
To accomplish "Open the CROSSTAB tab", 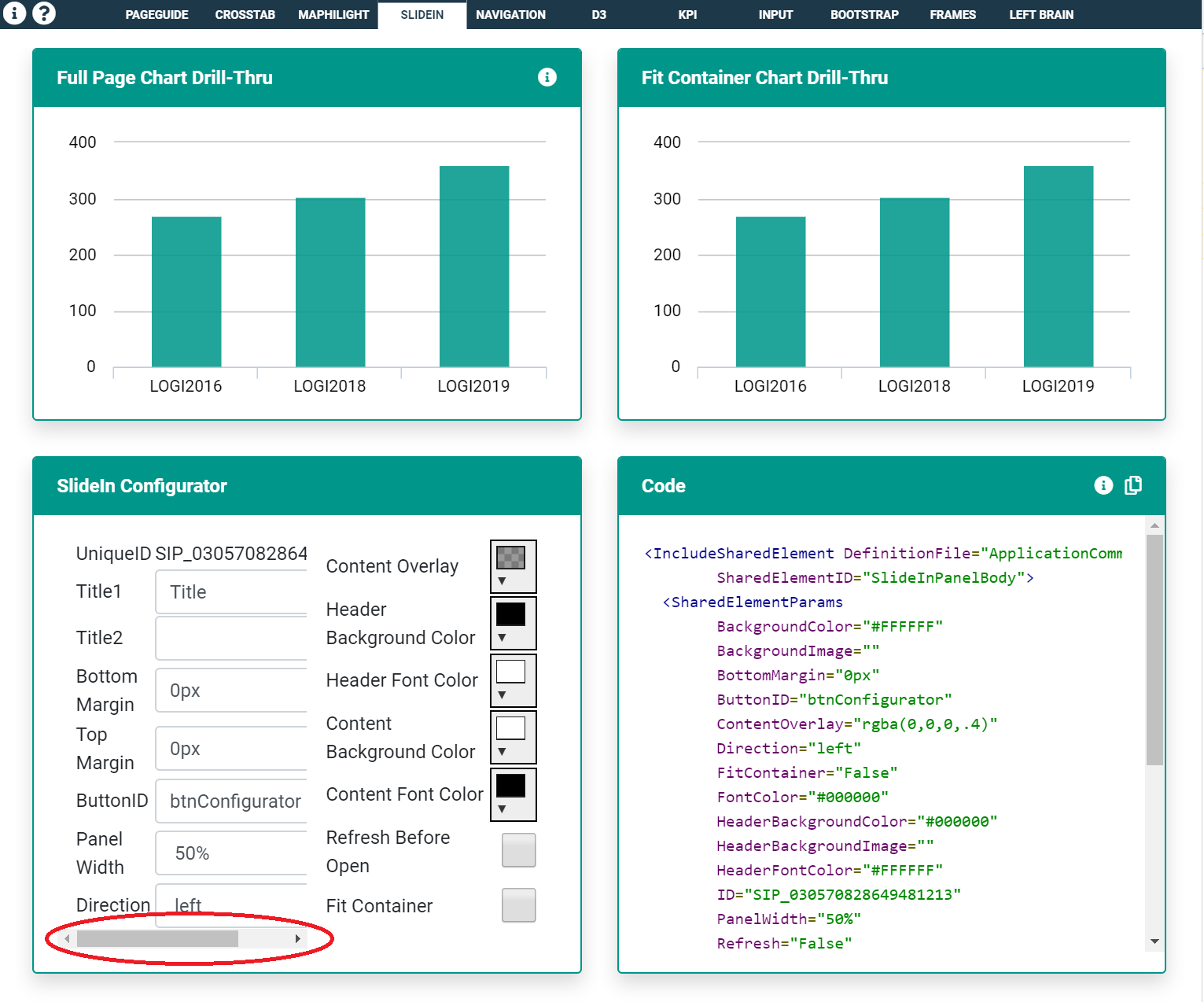I will click(x=245, y=14).
